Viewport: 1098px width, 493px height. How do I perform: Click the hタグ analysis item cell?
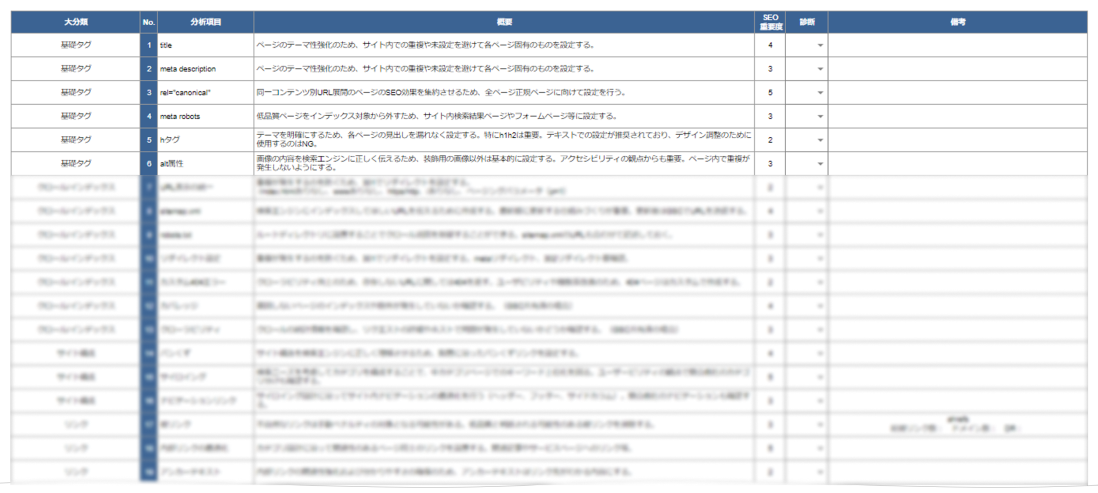[205, 140]
